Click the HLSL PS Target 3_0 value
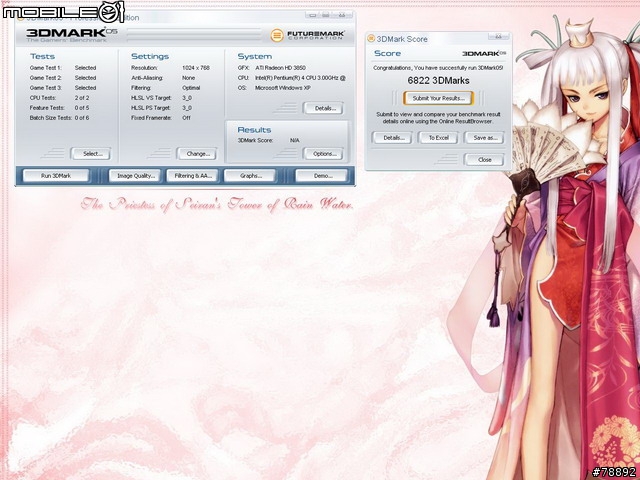 (187, 108)
